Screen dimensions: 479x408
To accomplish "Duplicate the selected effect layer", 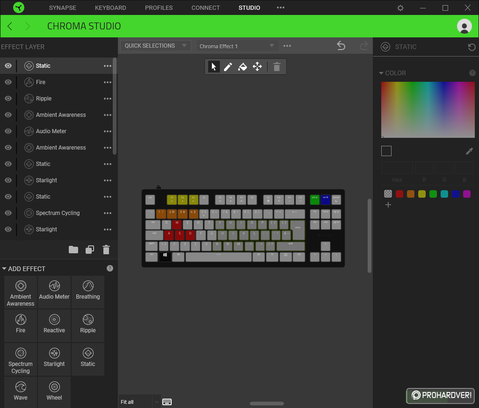I will [x=90, y=249].
